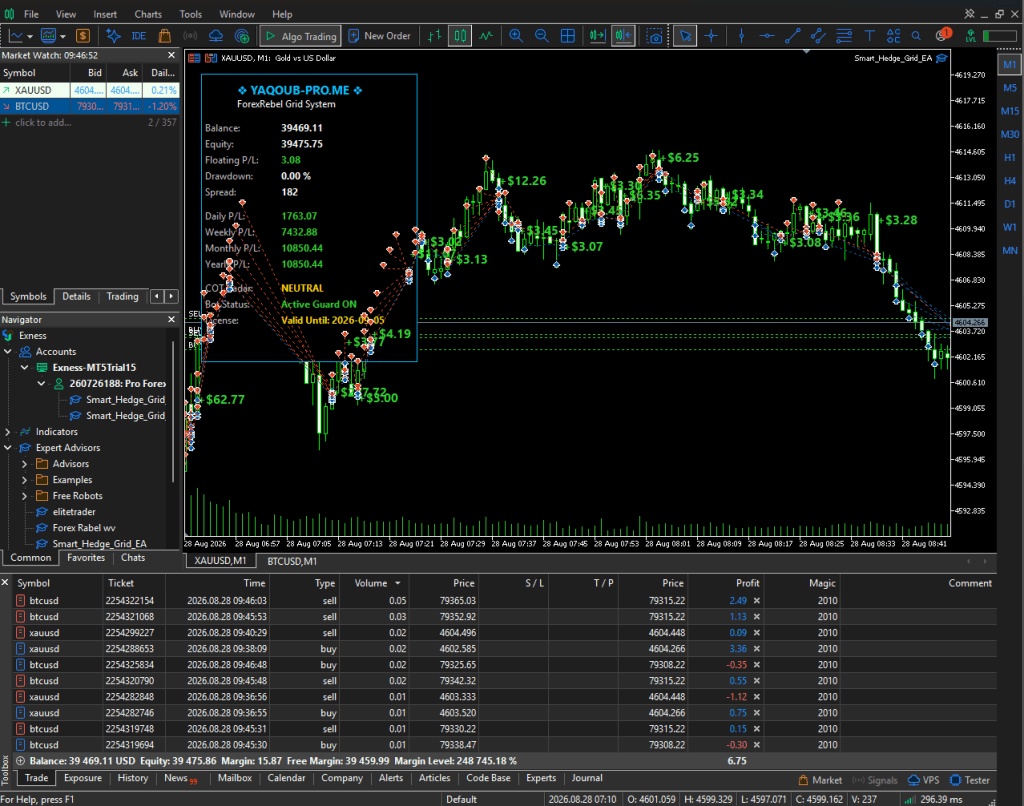
Task: Expand the Free Robots folder
Action: (24, 496)
